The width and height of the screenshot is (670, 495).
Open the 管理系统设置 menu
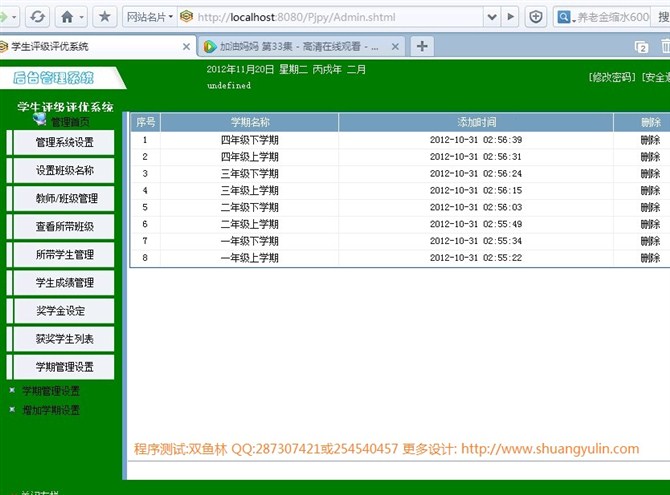click(64, 142)
